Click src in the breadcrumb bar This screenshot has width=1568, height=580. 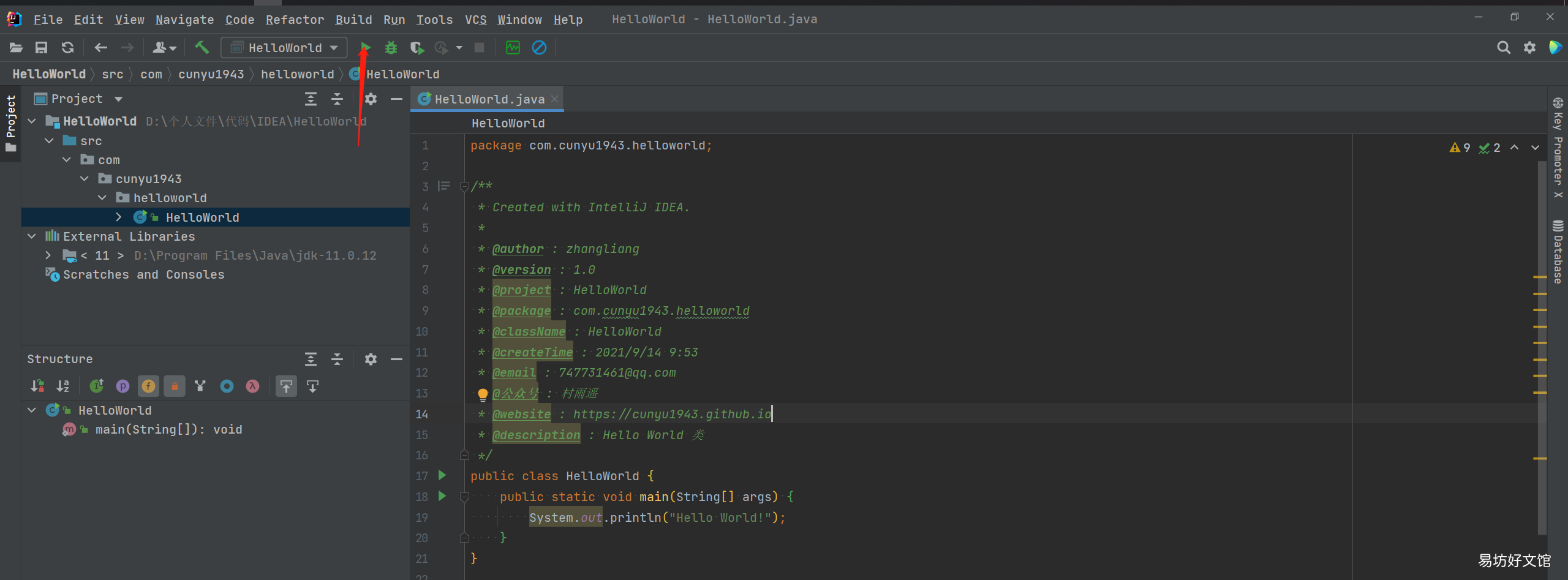[112, 74]
